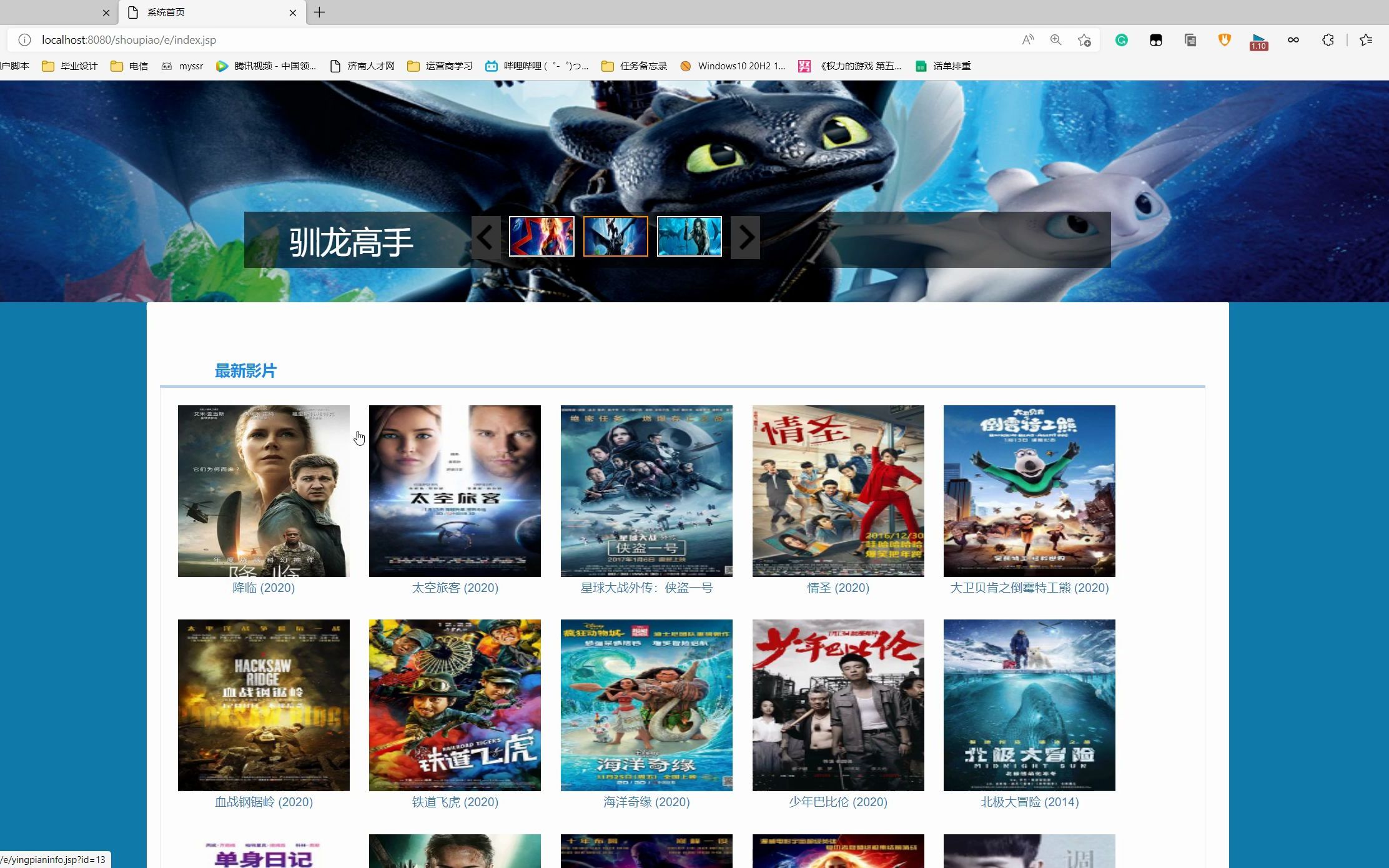Image resolution: width=1389 pixels, height=868 pixels.
Task: Open the 少年巴比伦 movie poster
Action: coord(838,705)
